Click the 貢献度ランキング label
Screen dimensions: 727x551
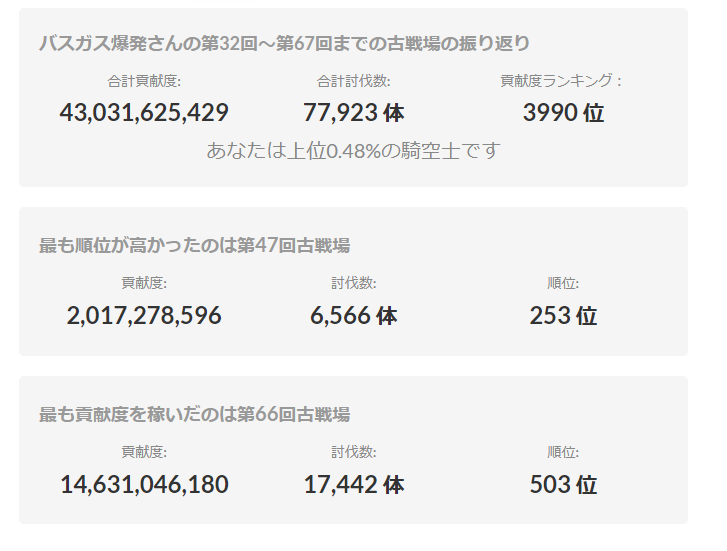[562, 81]
